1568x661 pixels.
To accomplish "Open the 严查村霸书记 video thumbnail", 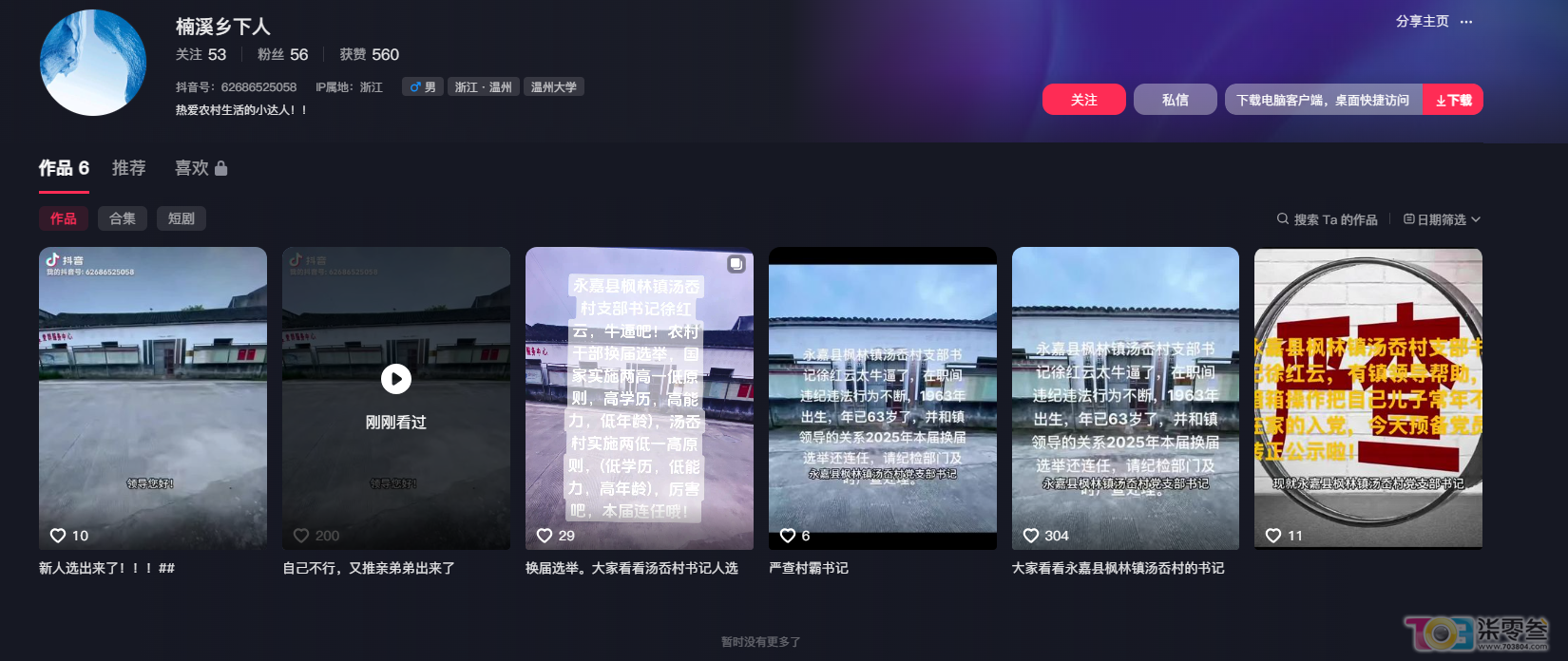I will [x=882, y=398].
